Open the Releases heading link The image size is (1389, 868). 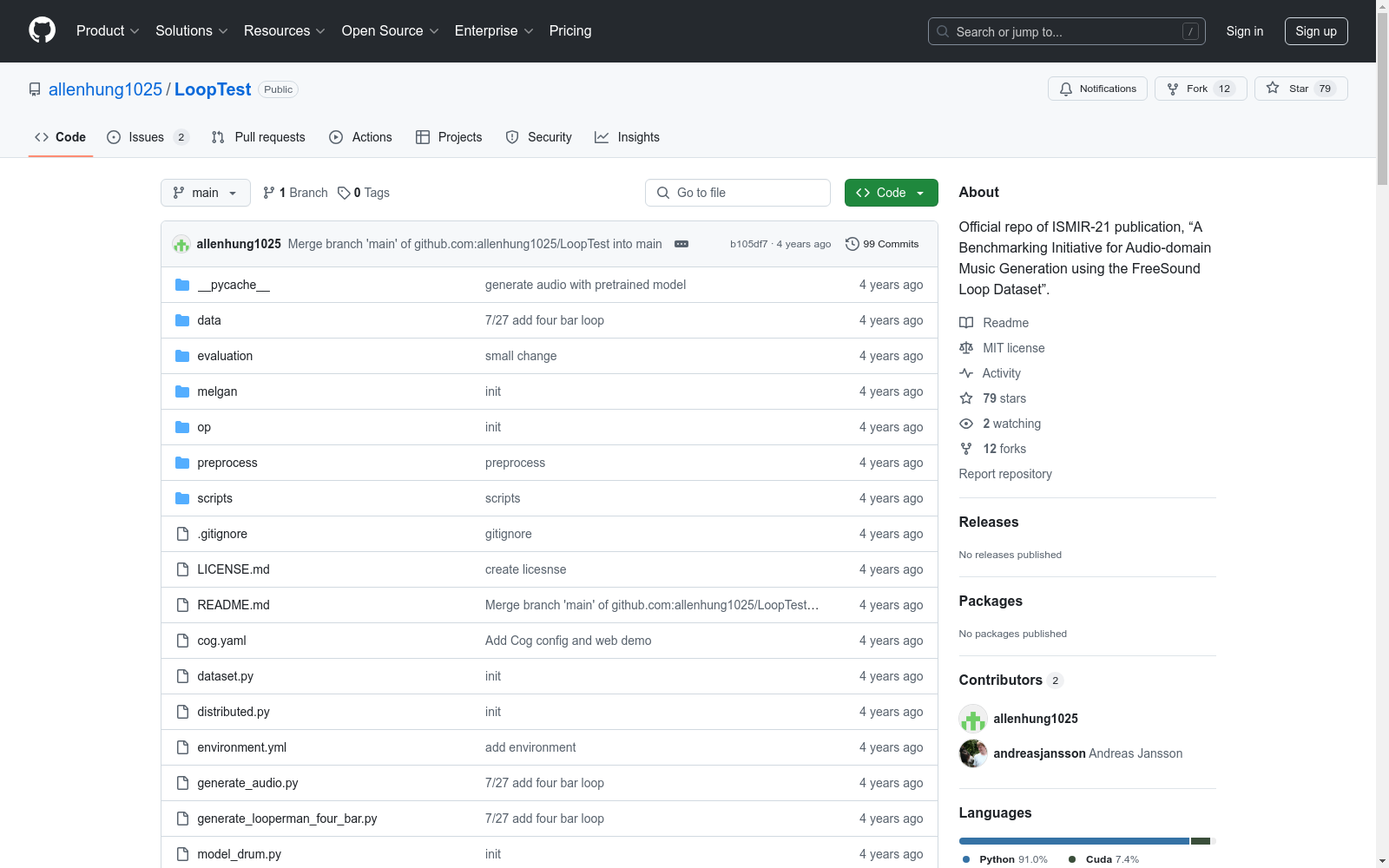pyautogui.click(x=989, y=522)
